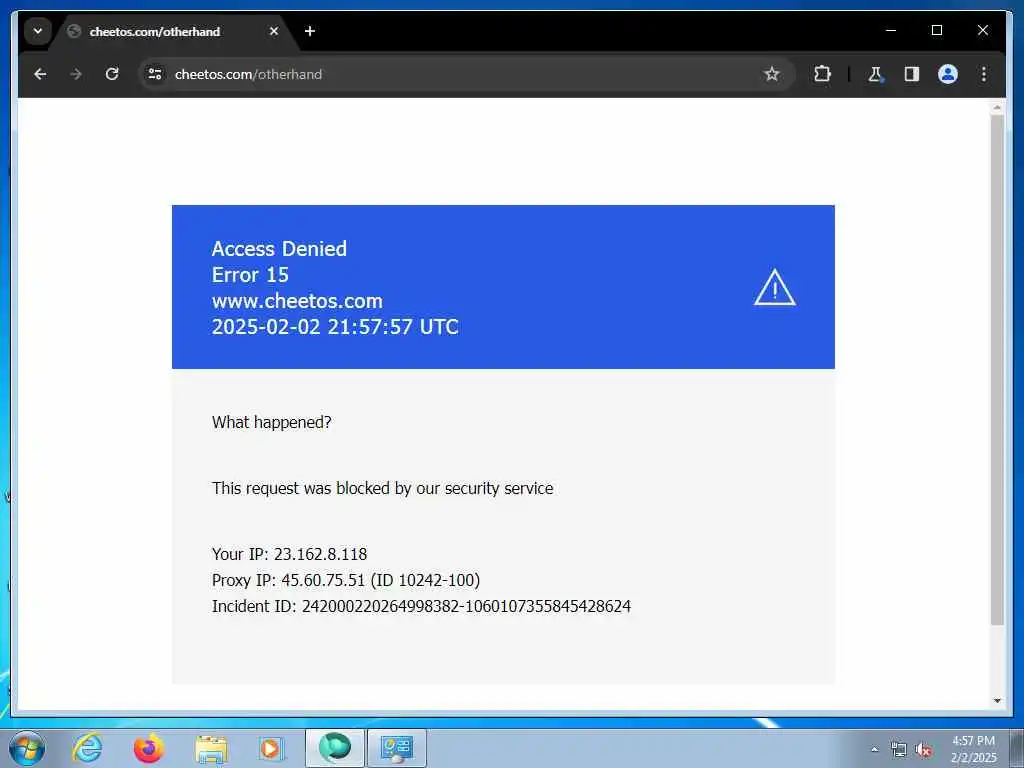Close the cheetos.com/otherhand tab
Image resolution: width=1024 pixels, height=768 pixels.
click(x=274, y=31)
